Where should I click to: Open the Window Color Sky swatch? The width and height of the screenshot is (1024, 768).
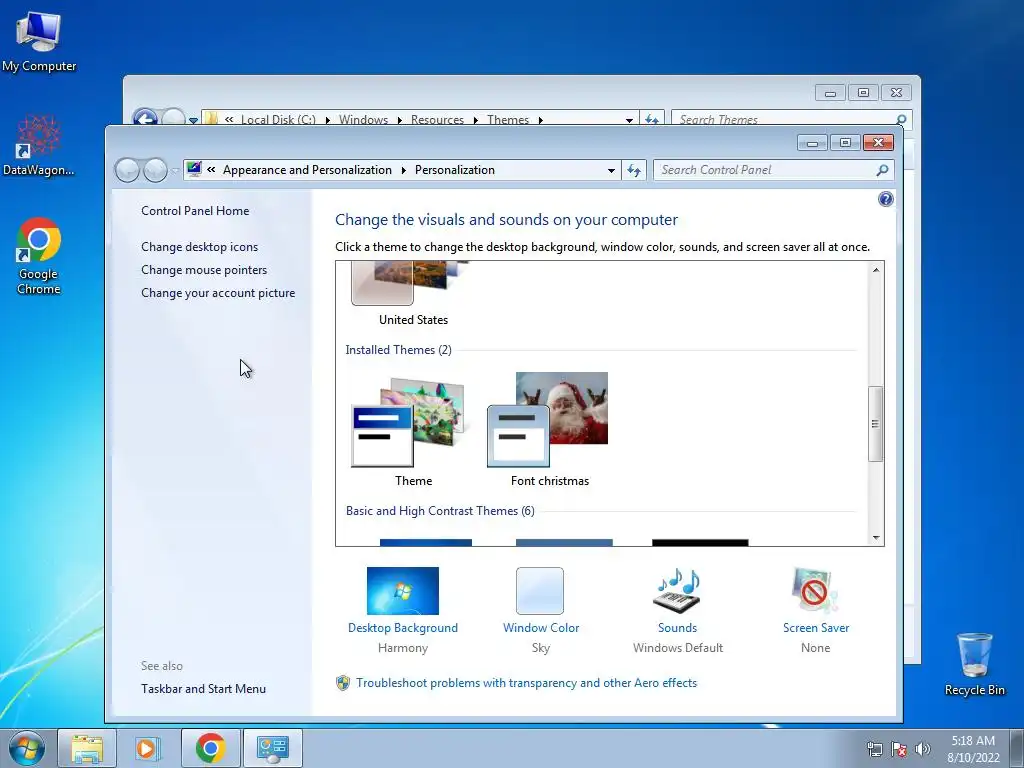540,590
